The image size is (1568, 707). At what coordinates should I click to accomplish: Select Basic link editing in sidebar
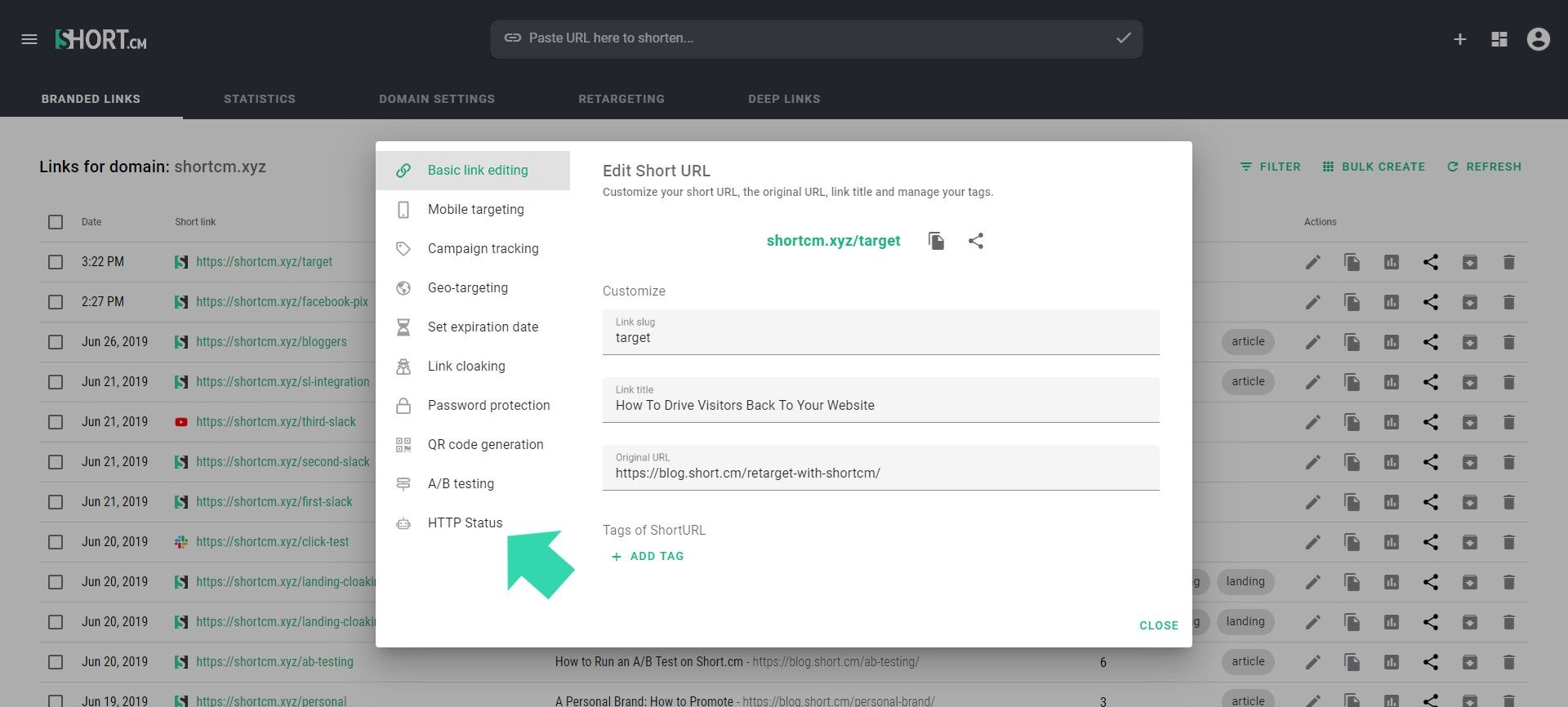[473, 171]
